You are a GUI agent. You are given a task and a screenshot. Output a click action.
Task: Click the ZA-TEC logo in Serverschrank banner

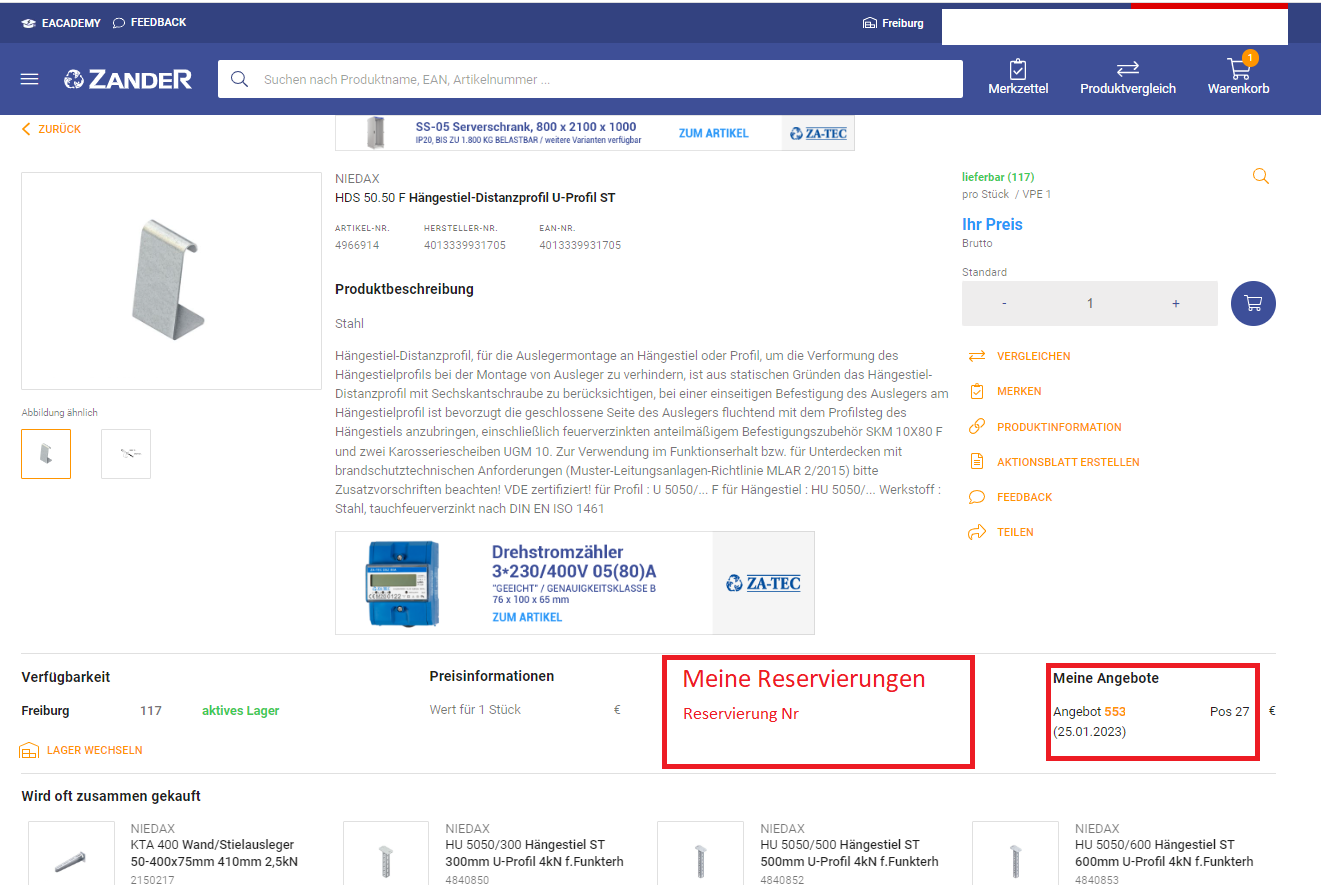pos(818,133)
